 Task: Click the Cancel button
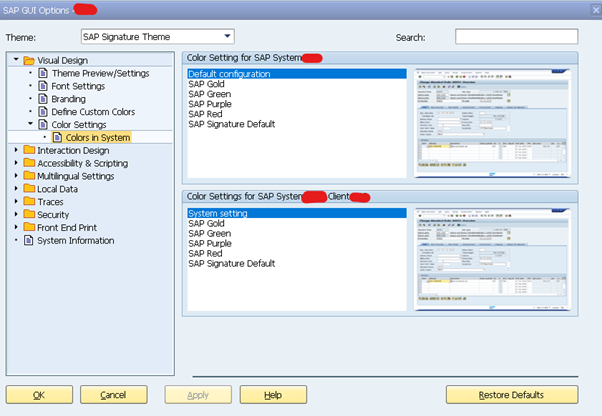coord(112,395)
